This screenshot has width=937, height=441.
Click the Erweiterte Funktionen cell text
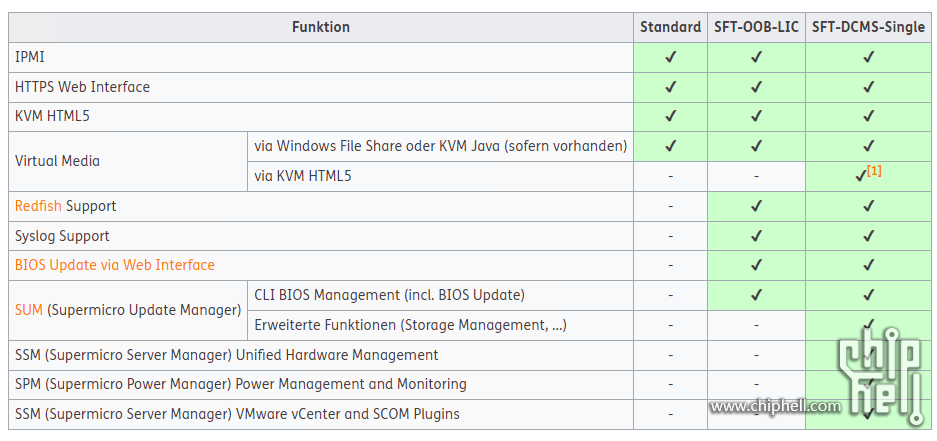411,325
